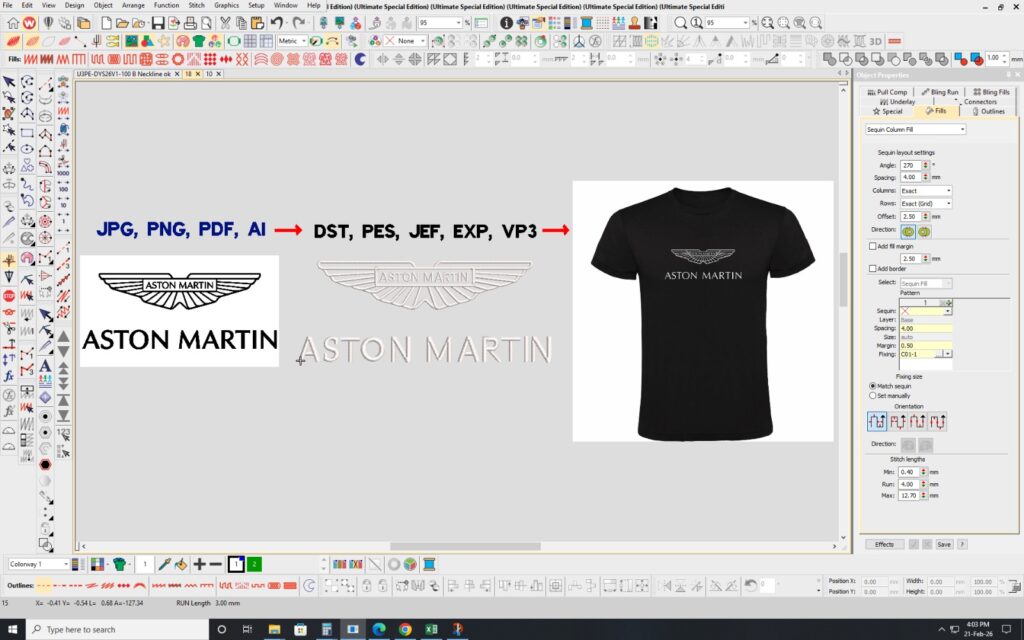1024x640 pixels.
Task: Click the Home icon in the toolbar
Action: tap(13, 23)
